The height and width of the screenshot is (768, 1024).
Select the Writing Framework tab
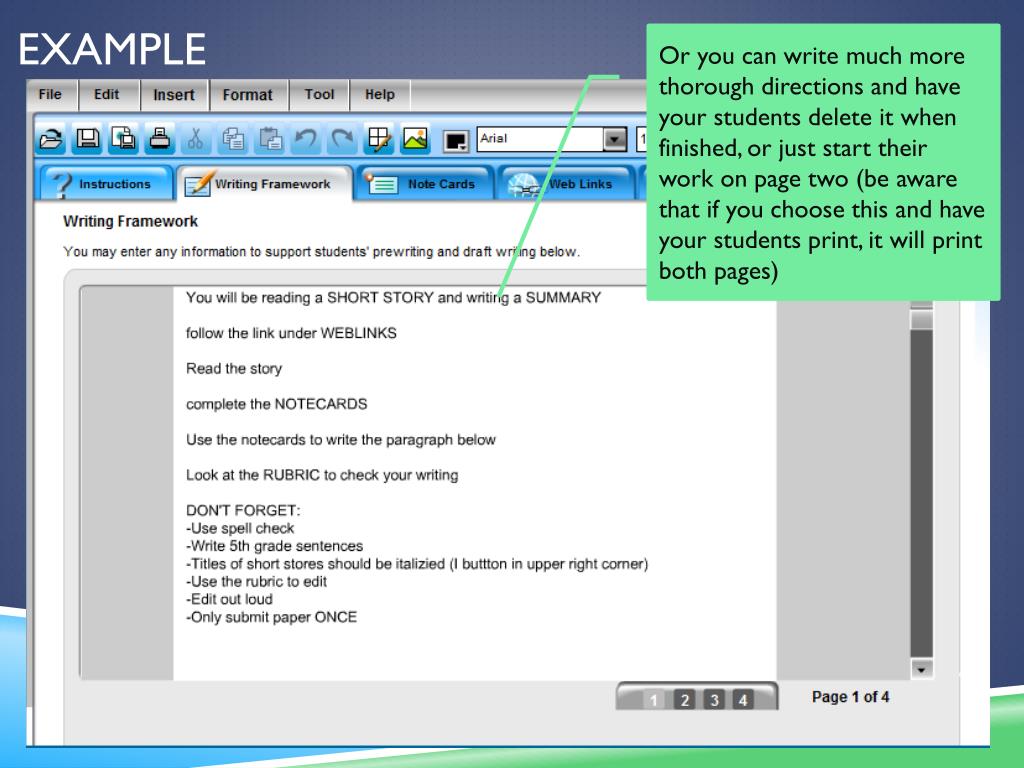pos(265,184)
